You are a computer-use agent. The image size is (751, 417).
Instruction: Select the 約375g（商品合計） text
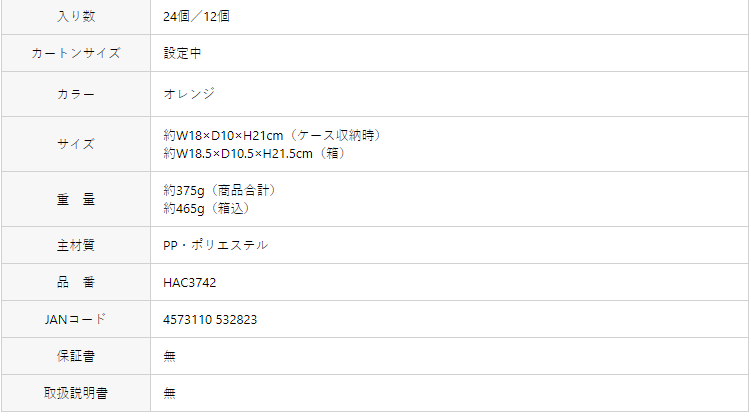220,191
